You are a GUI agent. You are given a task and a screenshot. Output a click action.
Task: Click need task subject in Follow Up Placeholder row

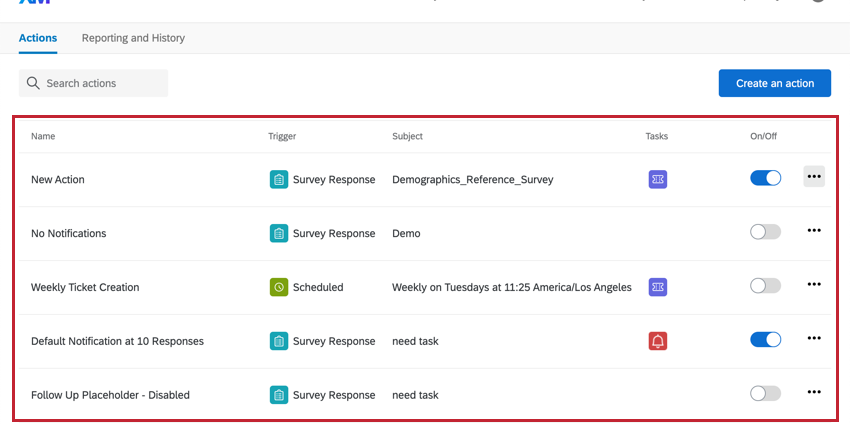point(415,395)
